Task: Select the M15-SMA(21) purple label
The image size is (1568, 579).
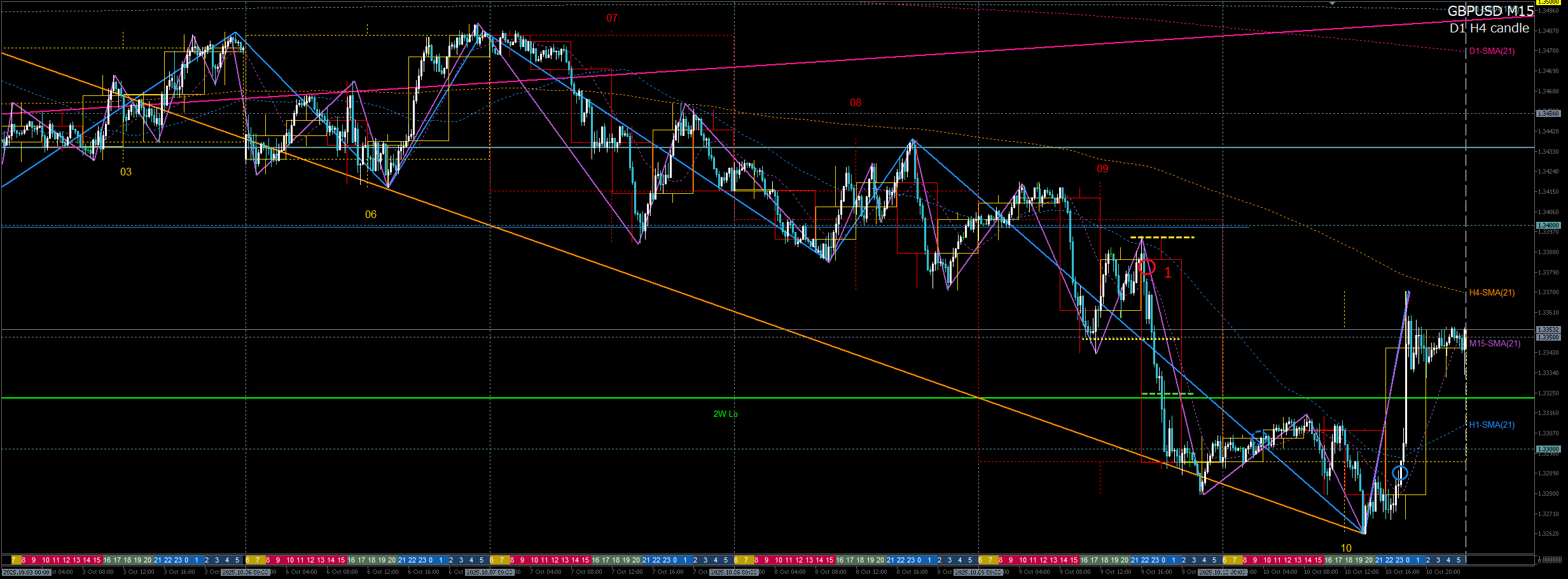Action: (x=1494, y=344)
